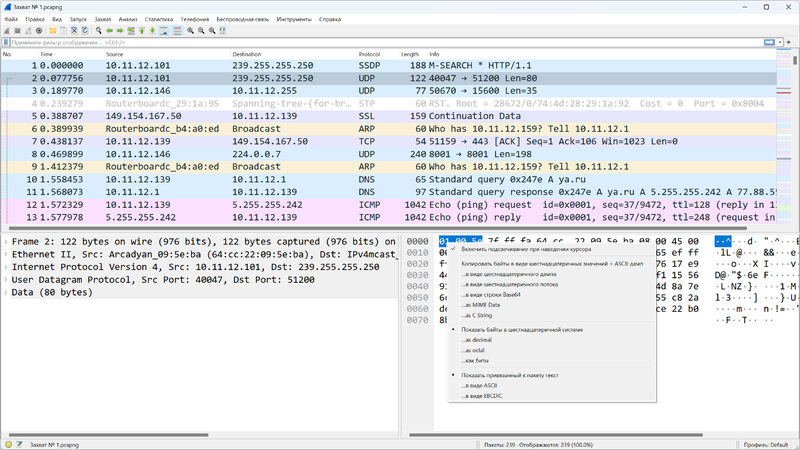Image resolution: width=800 pixels, height=450 pixels.
Task: Open the display filter history dropdown
Action: click(780, 42)
